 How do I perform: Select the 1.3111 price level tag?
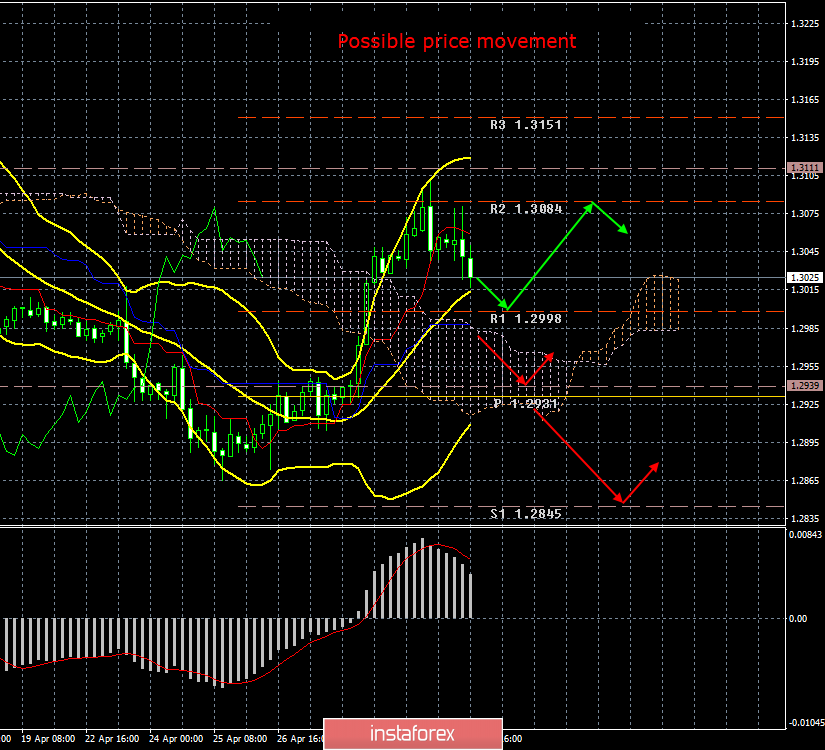click(804, 168)
